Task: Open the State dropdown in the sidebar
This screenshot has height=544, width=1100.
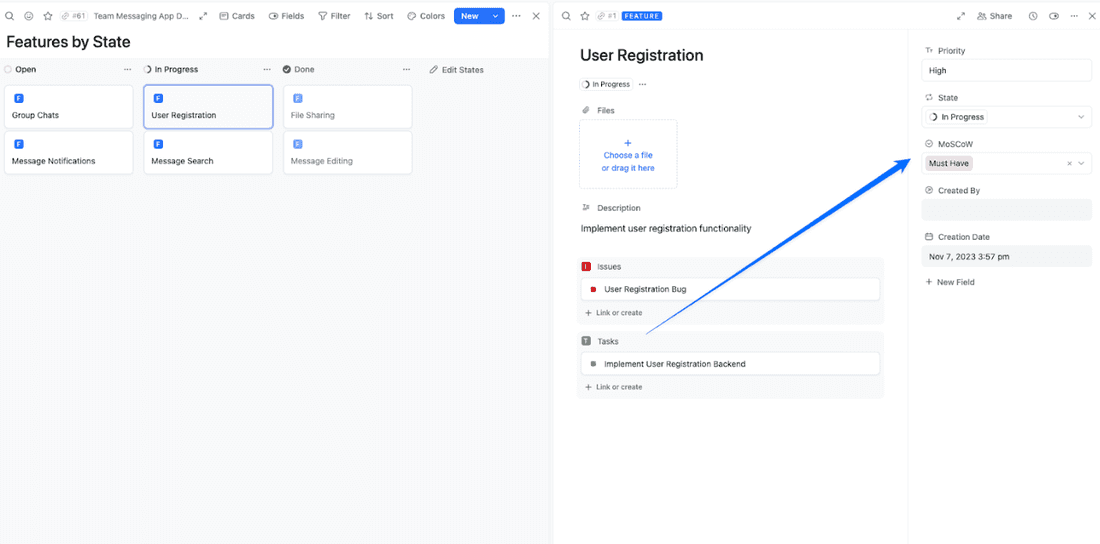Action: [1007, 117]
